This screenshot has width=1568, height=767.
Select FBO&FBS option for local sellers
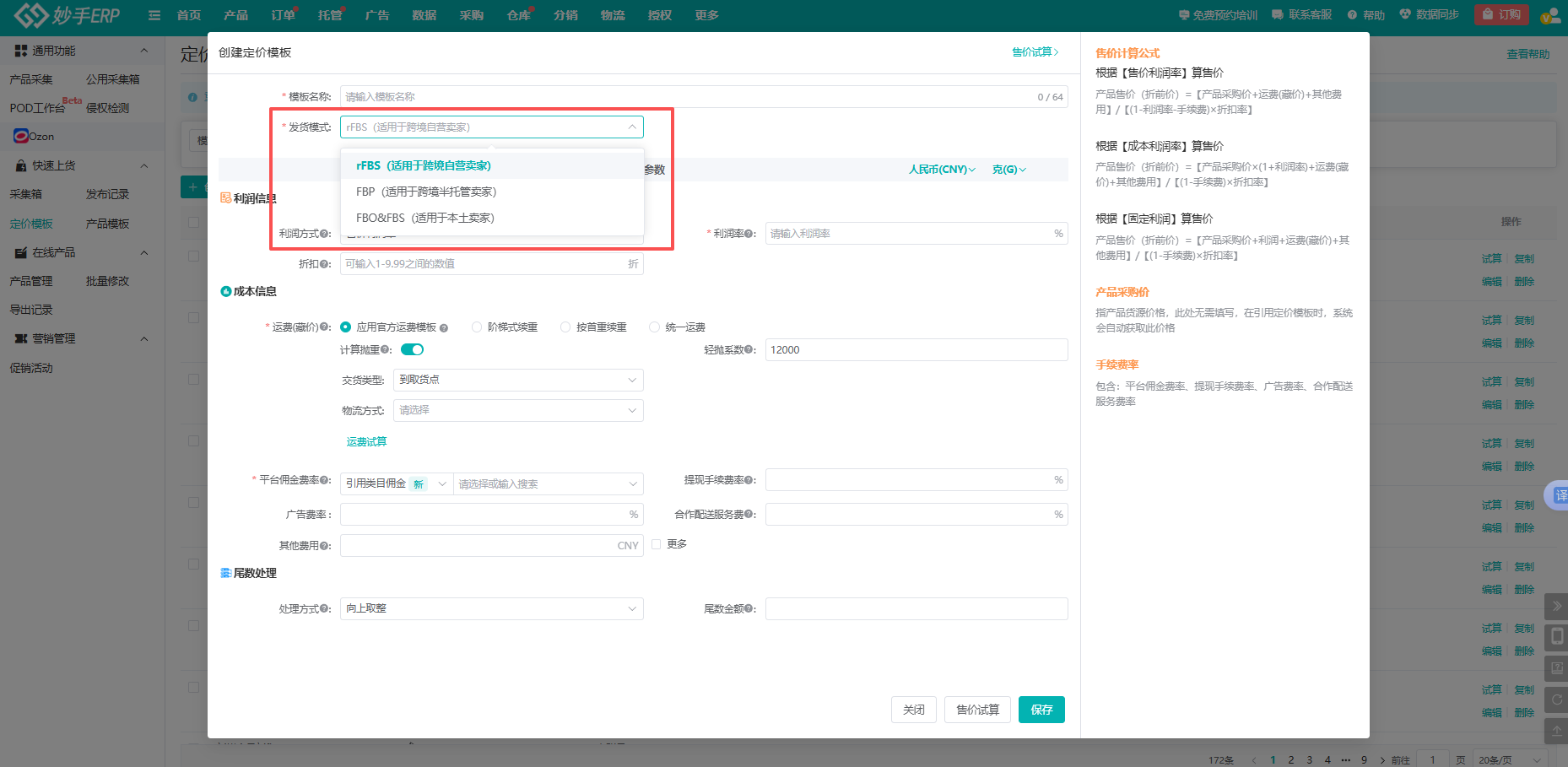tap(425, 218)
